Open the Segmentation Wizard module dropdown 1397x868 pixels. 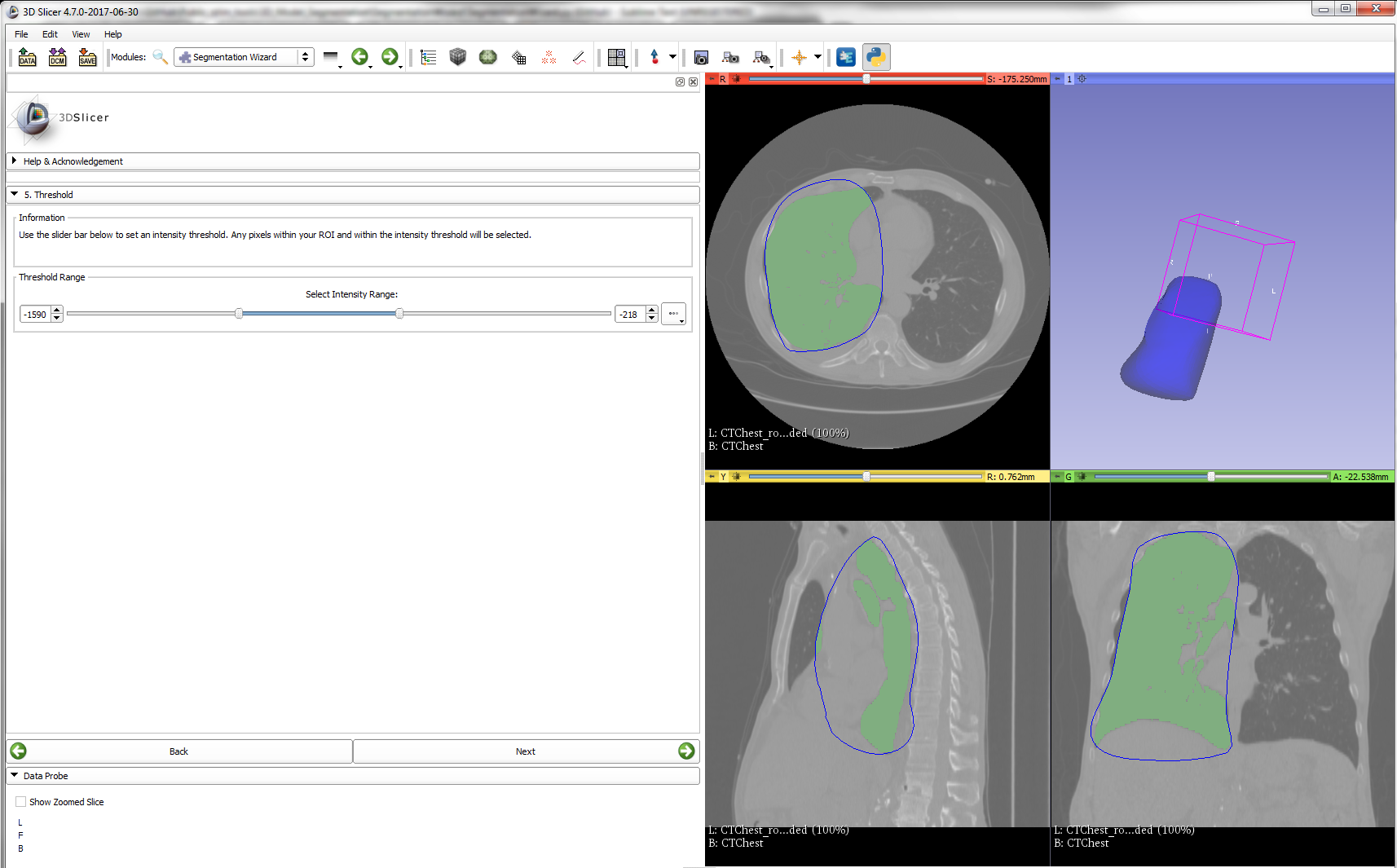click(244, 57)
